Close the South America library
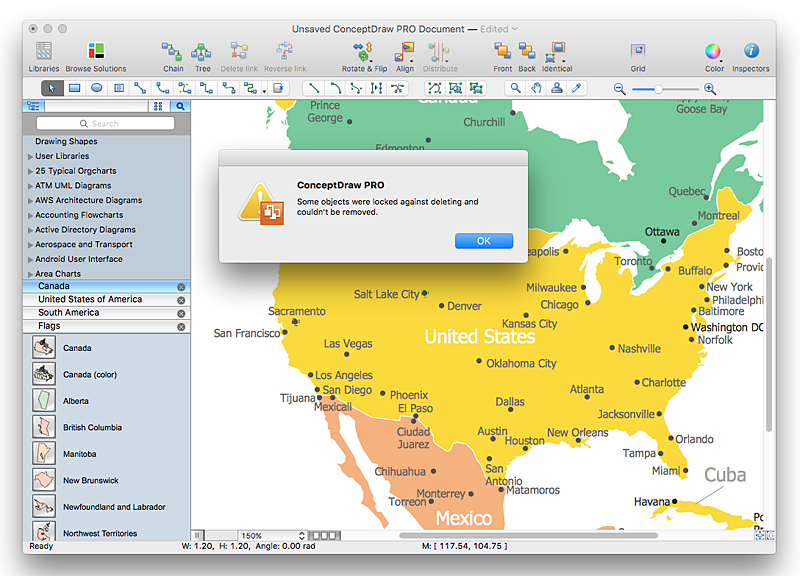800x576 pixels. pos(181,313)
